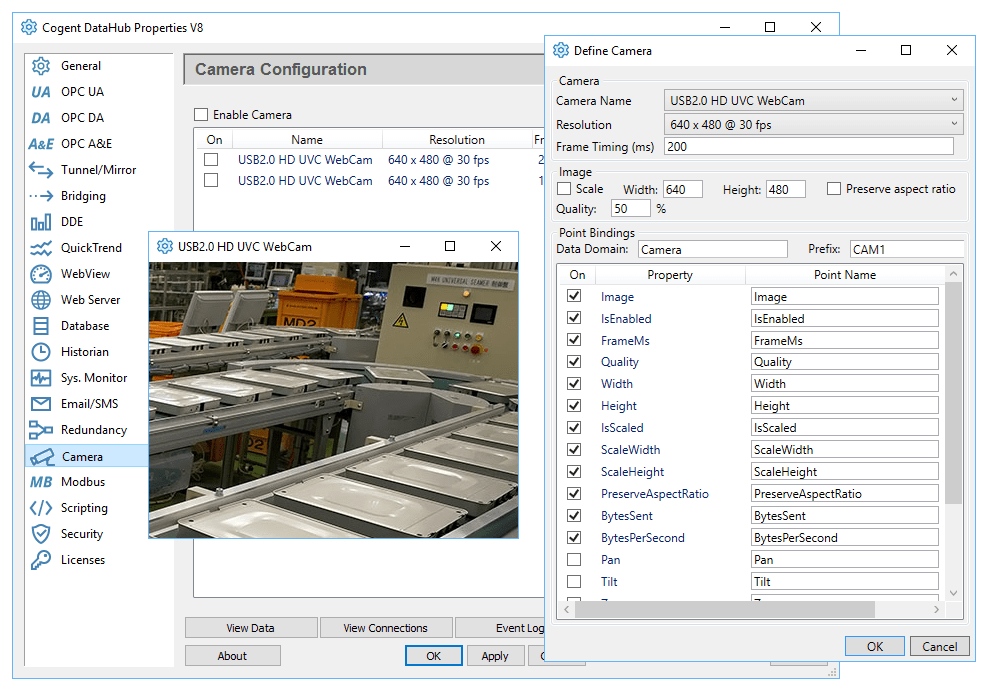Open the Resolution dropdown

[813, 125]
